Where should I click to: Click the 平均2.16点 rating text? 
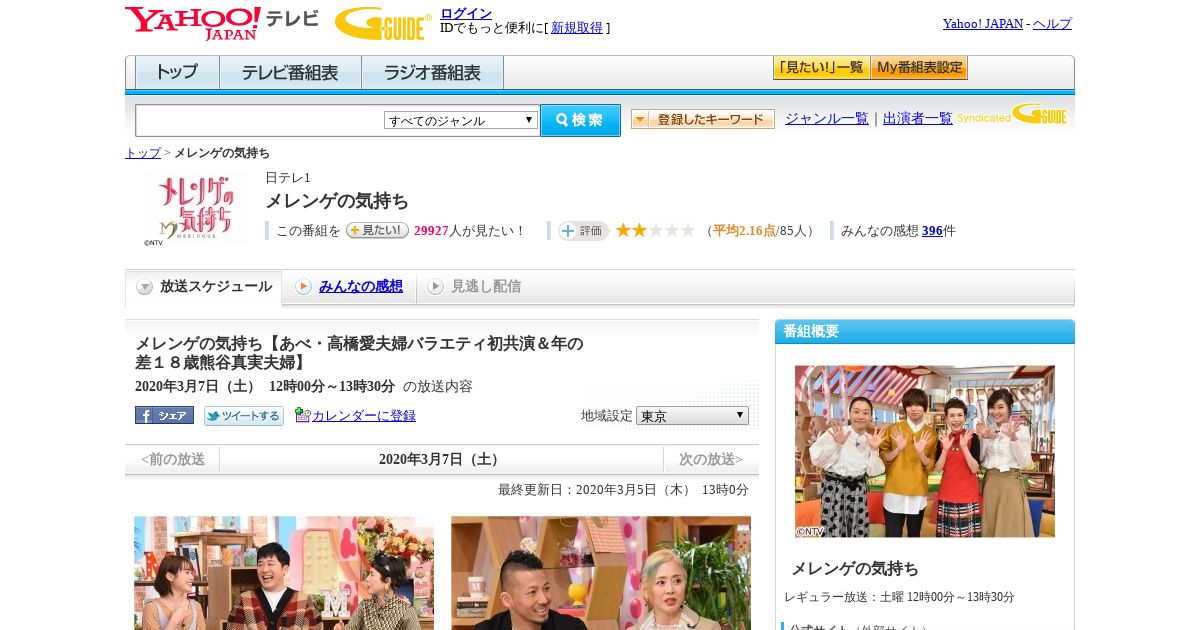coord(745,231)
